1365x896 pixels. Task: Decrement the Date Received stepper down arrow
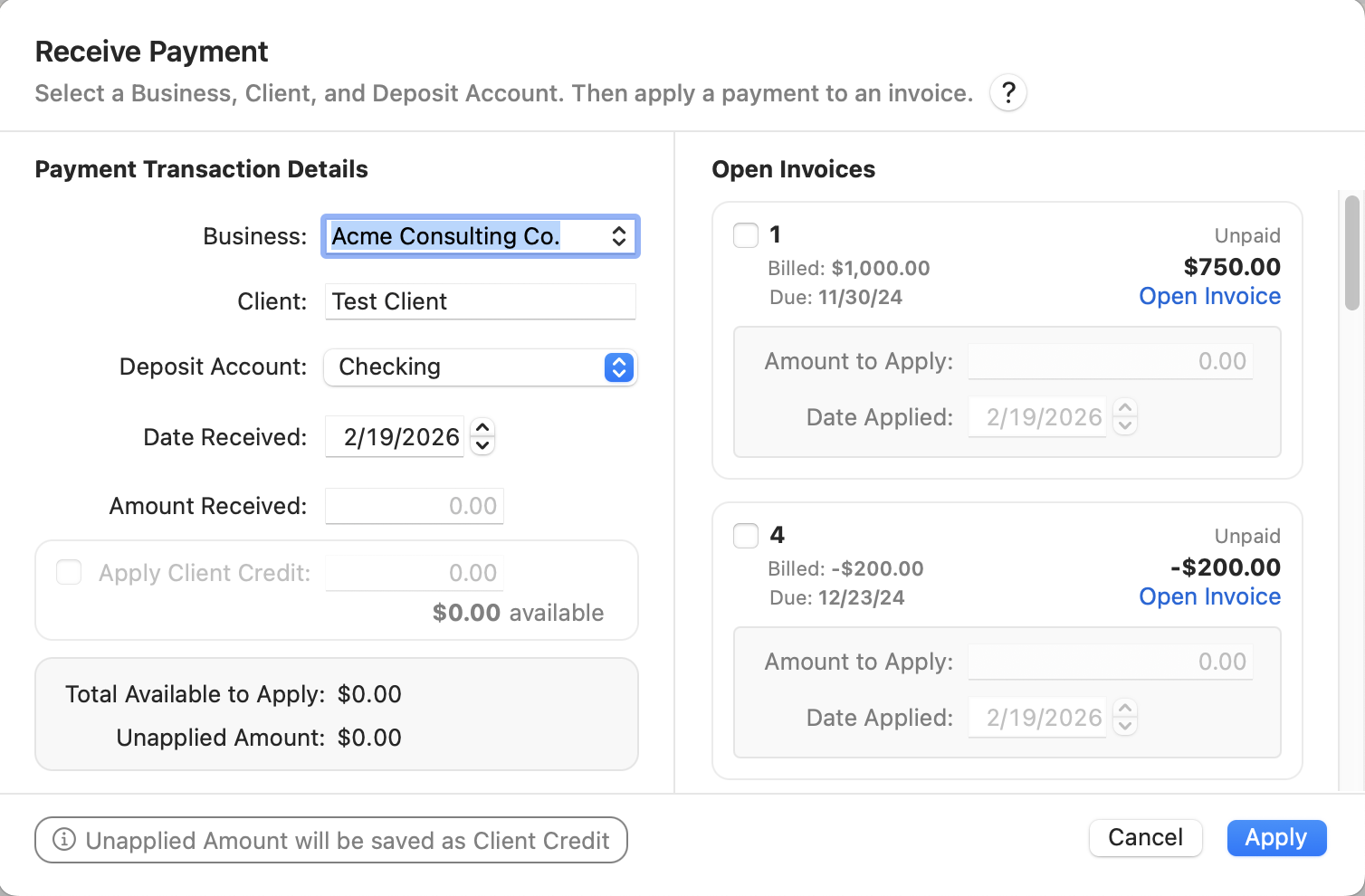point(483,445)
